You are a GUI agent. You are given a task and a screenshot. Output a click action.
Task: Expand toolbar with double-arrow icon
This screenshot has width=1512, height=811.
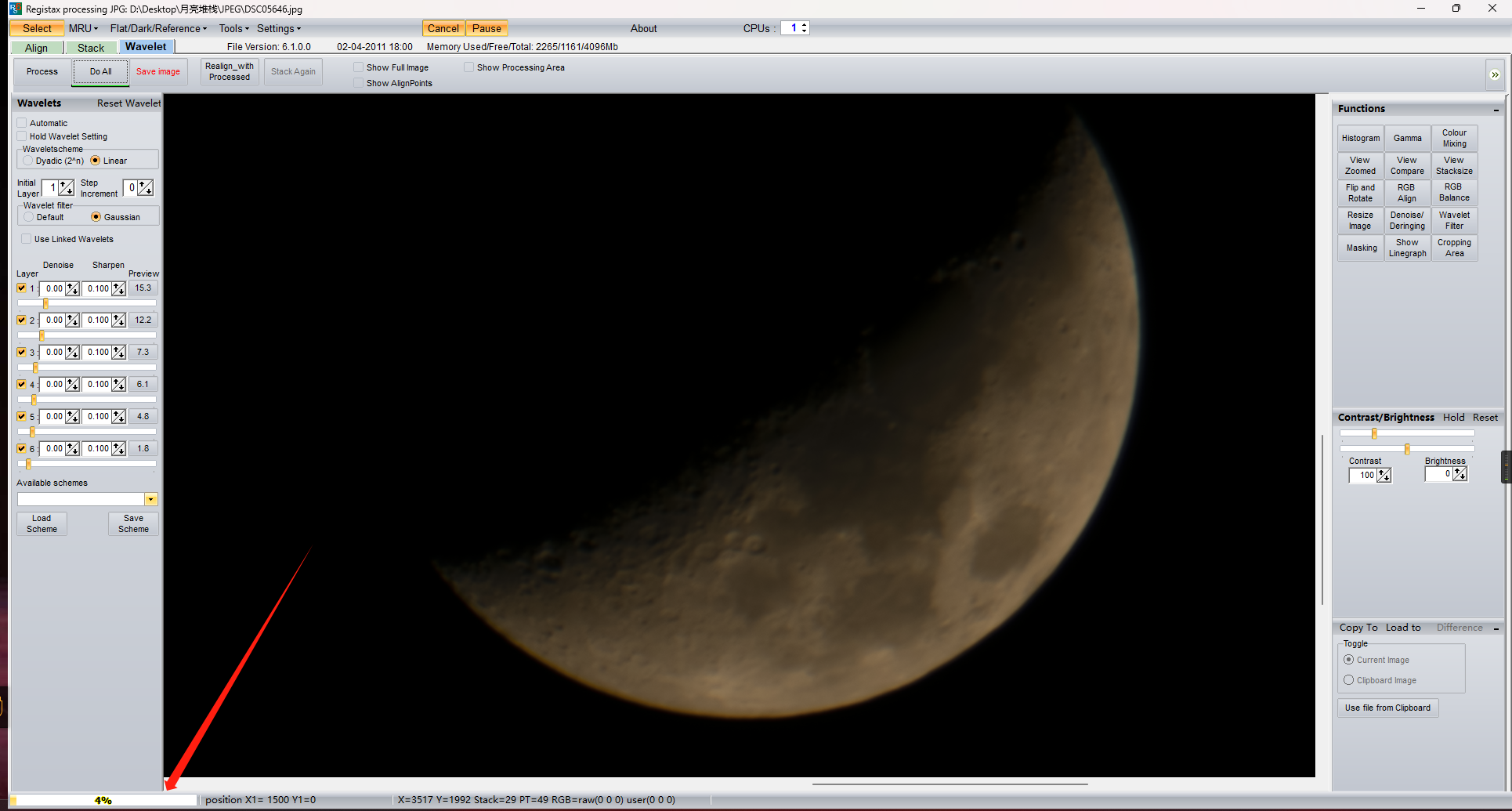click(x=1495, y=75)
